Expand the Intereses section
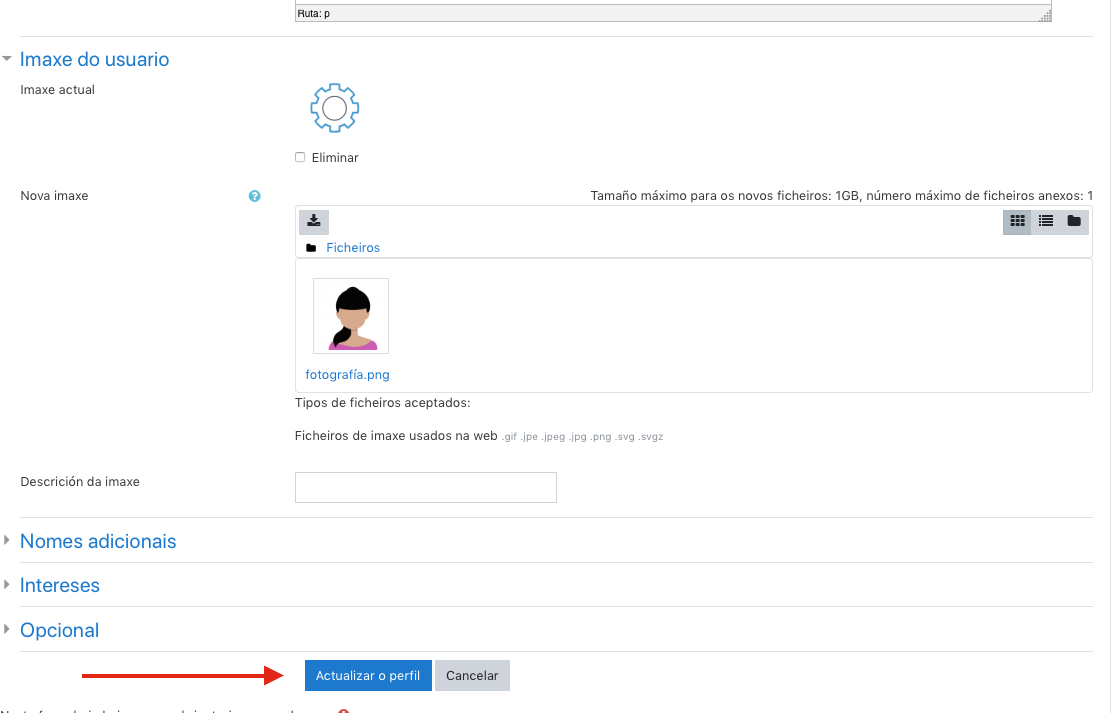This screenshot has width=1114, height=713. click(x=60, y=585)
